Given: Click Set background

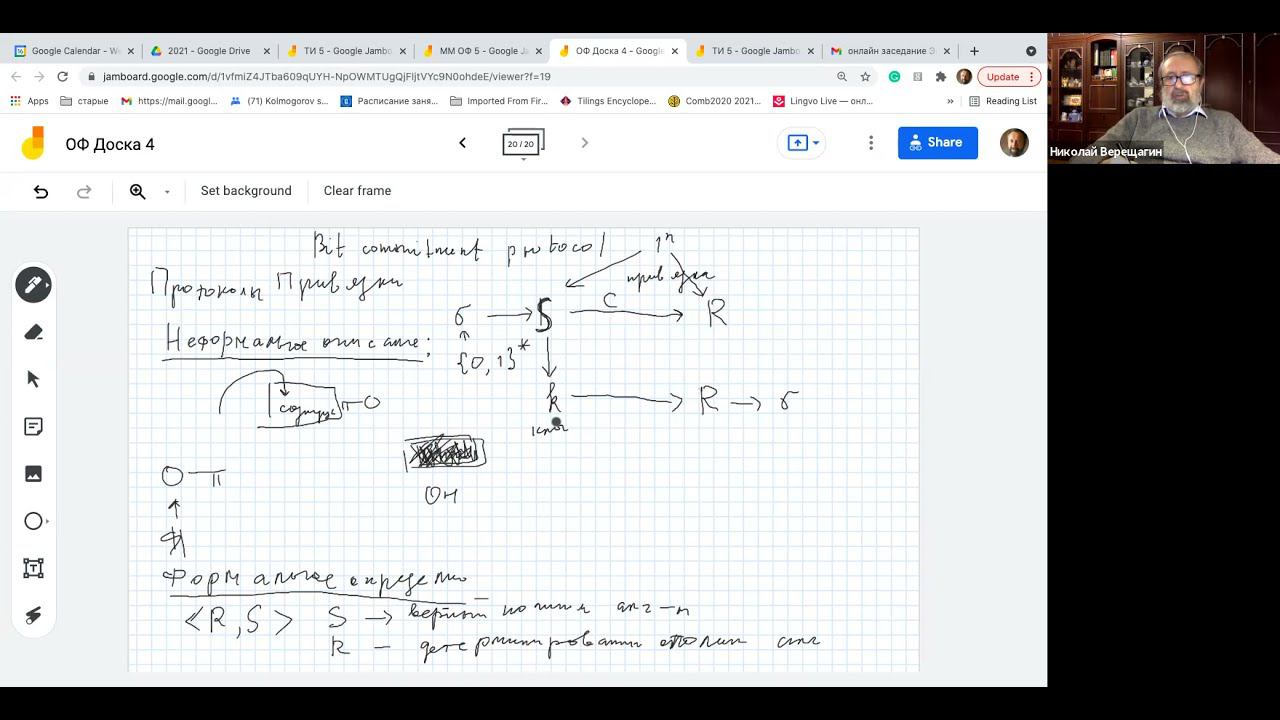Looking at the screenshot, I should coord(246,191).
